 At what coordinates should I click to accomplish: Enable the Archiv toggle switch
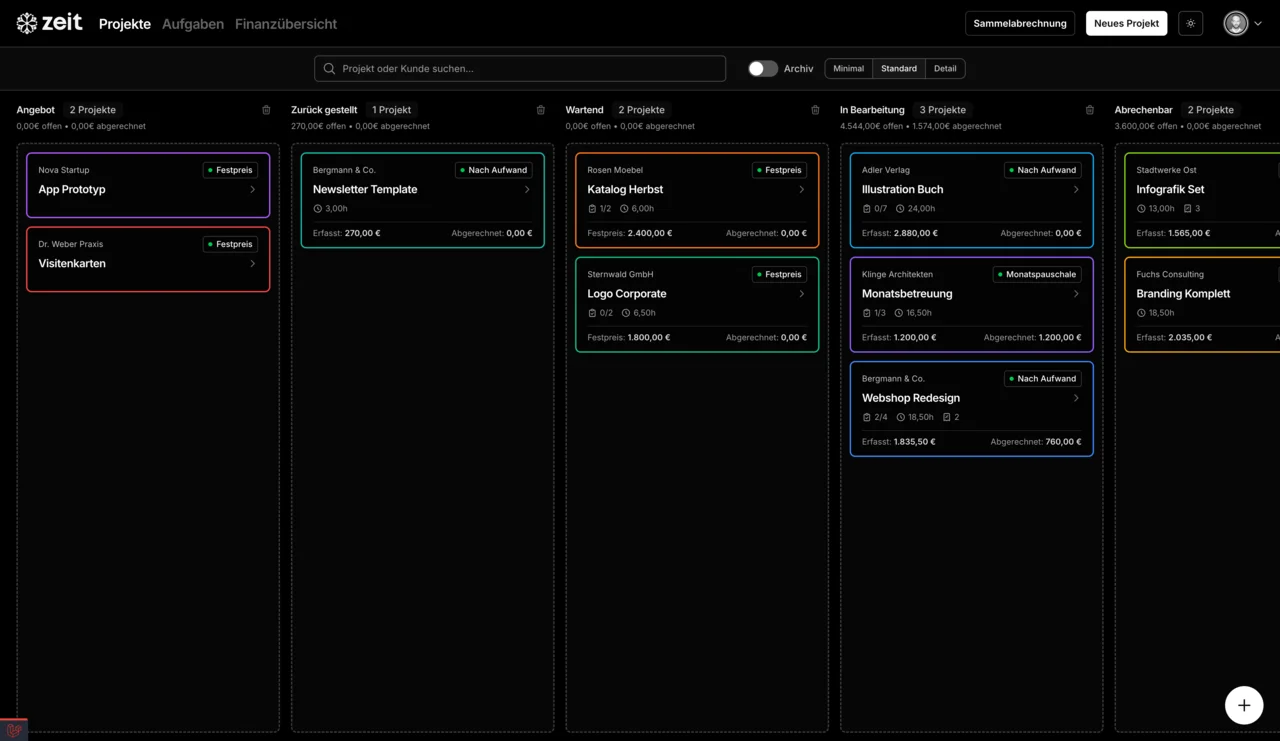coord(763,69)
